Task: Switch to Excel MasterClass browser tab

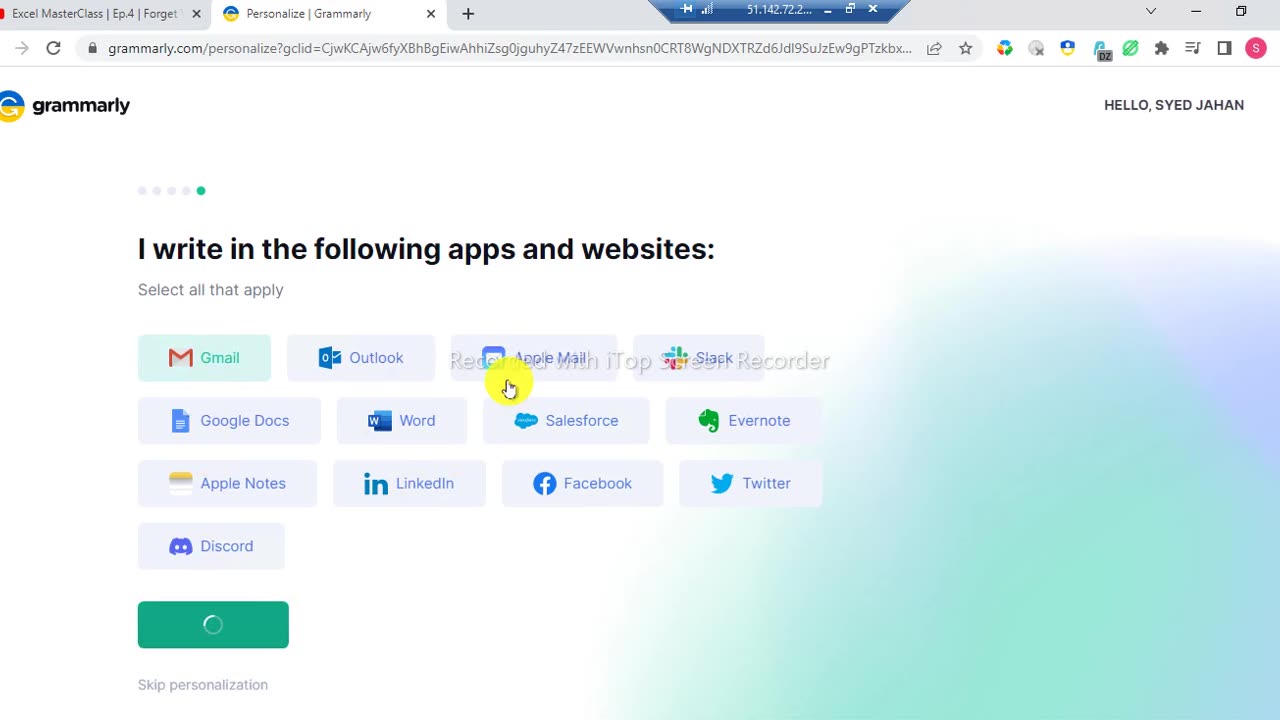Action: click(x=95, y=14)
